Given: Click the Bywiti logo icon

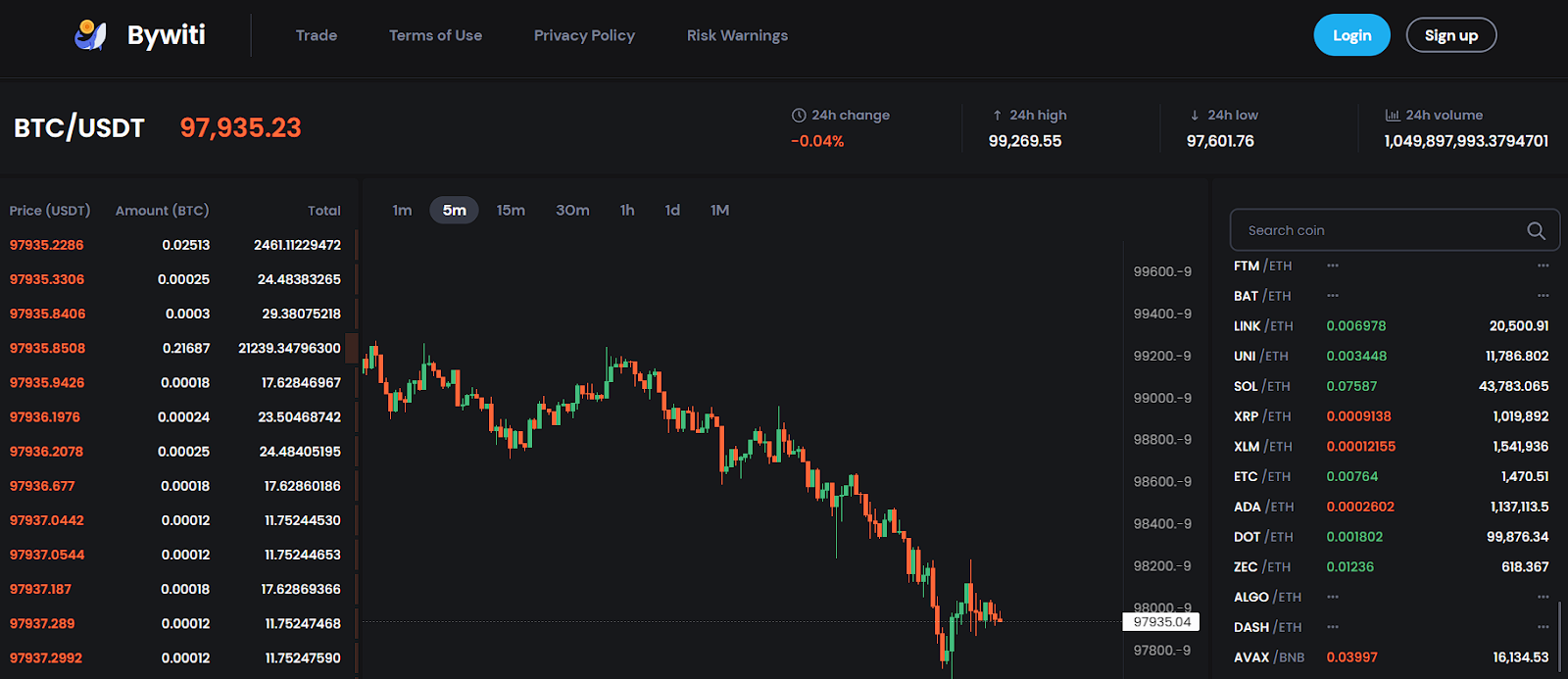Looking at the screenshot, I should click(90, 35).
